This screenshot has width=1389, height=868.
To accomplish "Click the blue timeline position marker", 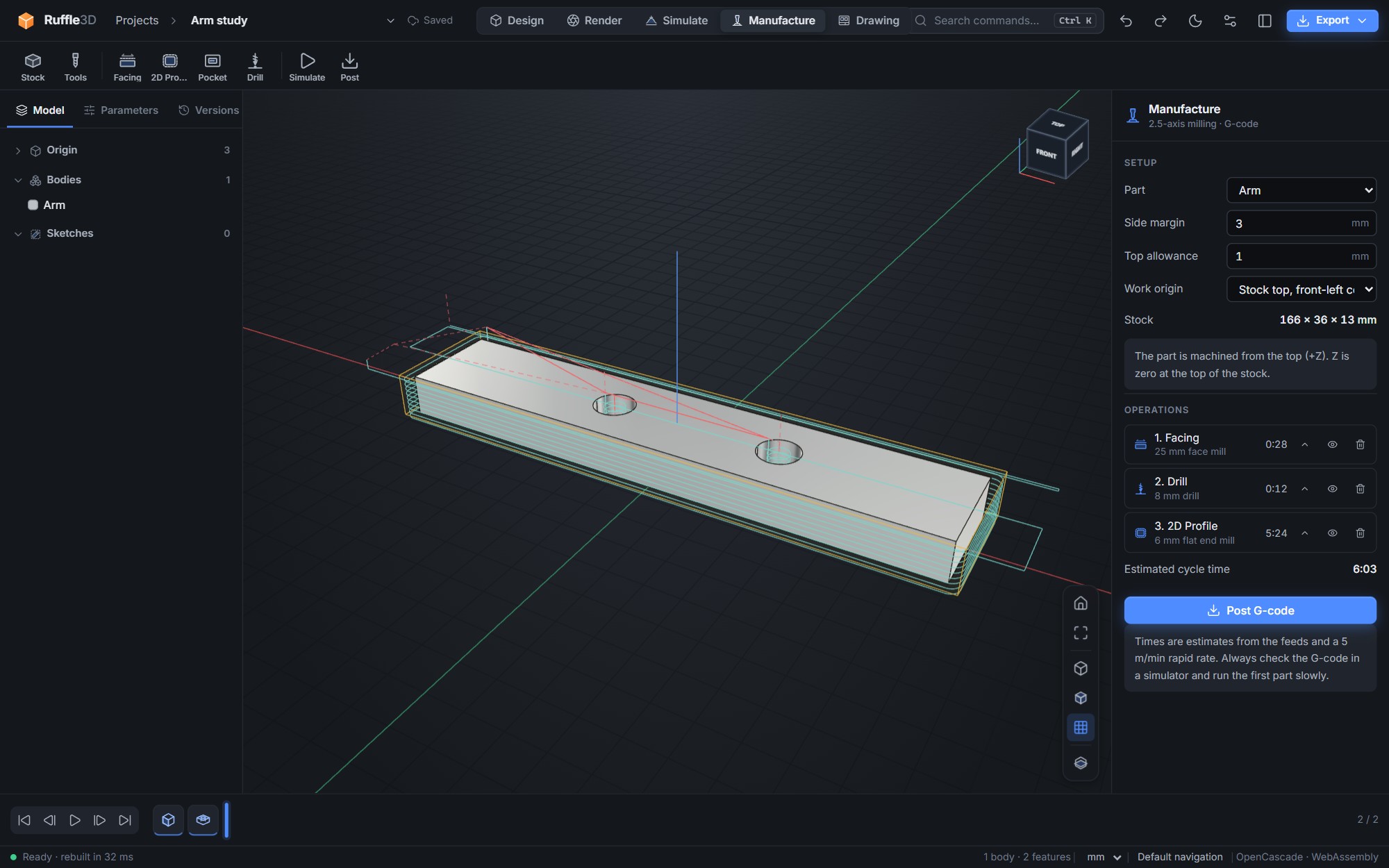I will pos(226,820).
